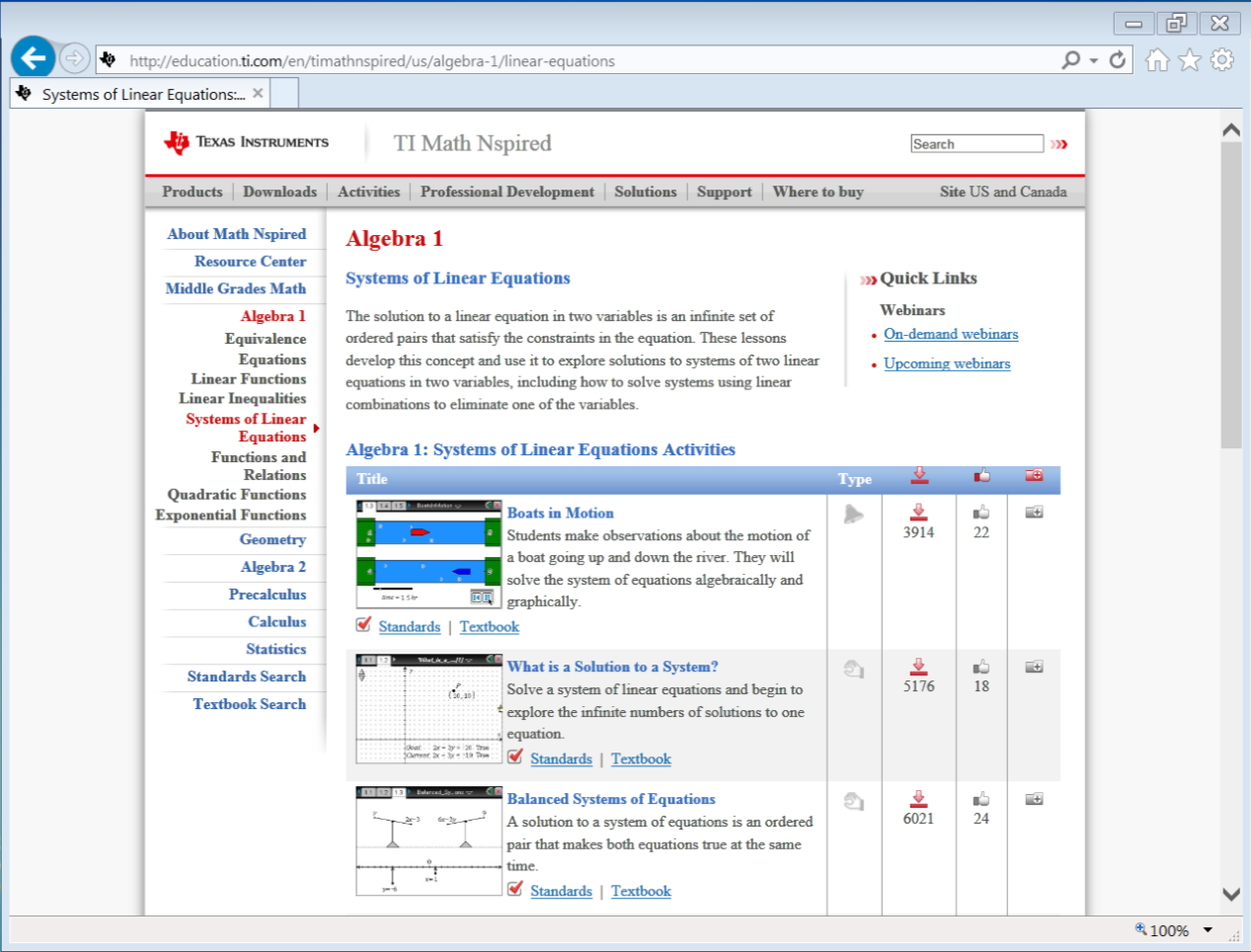Sort by the download column header icon
This screenshot has width=1251, height=952.
[x=919, y=475]
